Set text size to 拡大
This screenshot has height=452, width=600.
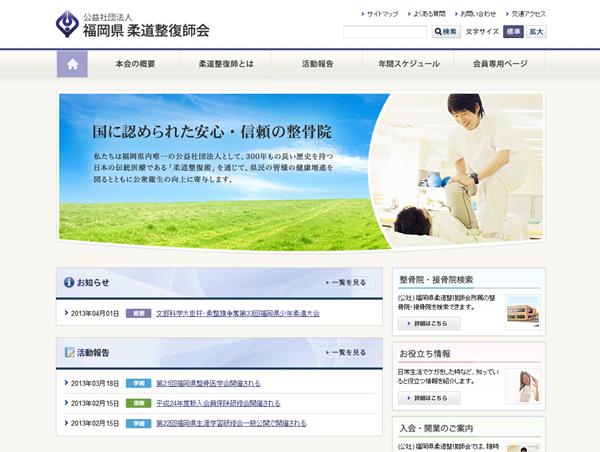[x=536, y=32]
